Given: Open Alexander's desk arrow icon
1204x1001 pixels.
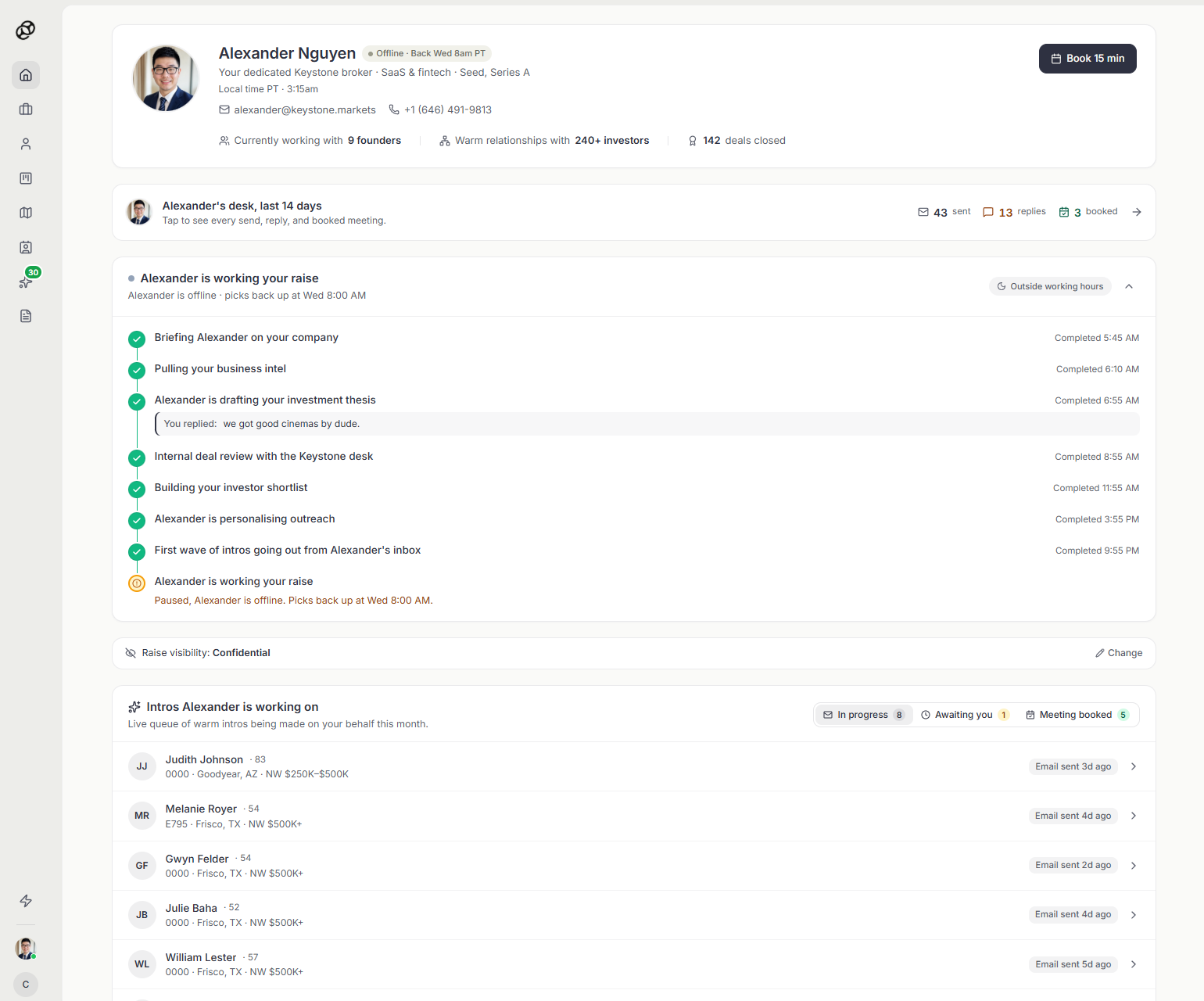Looking at the screenshot, I should click(1137, 212).
